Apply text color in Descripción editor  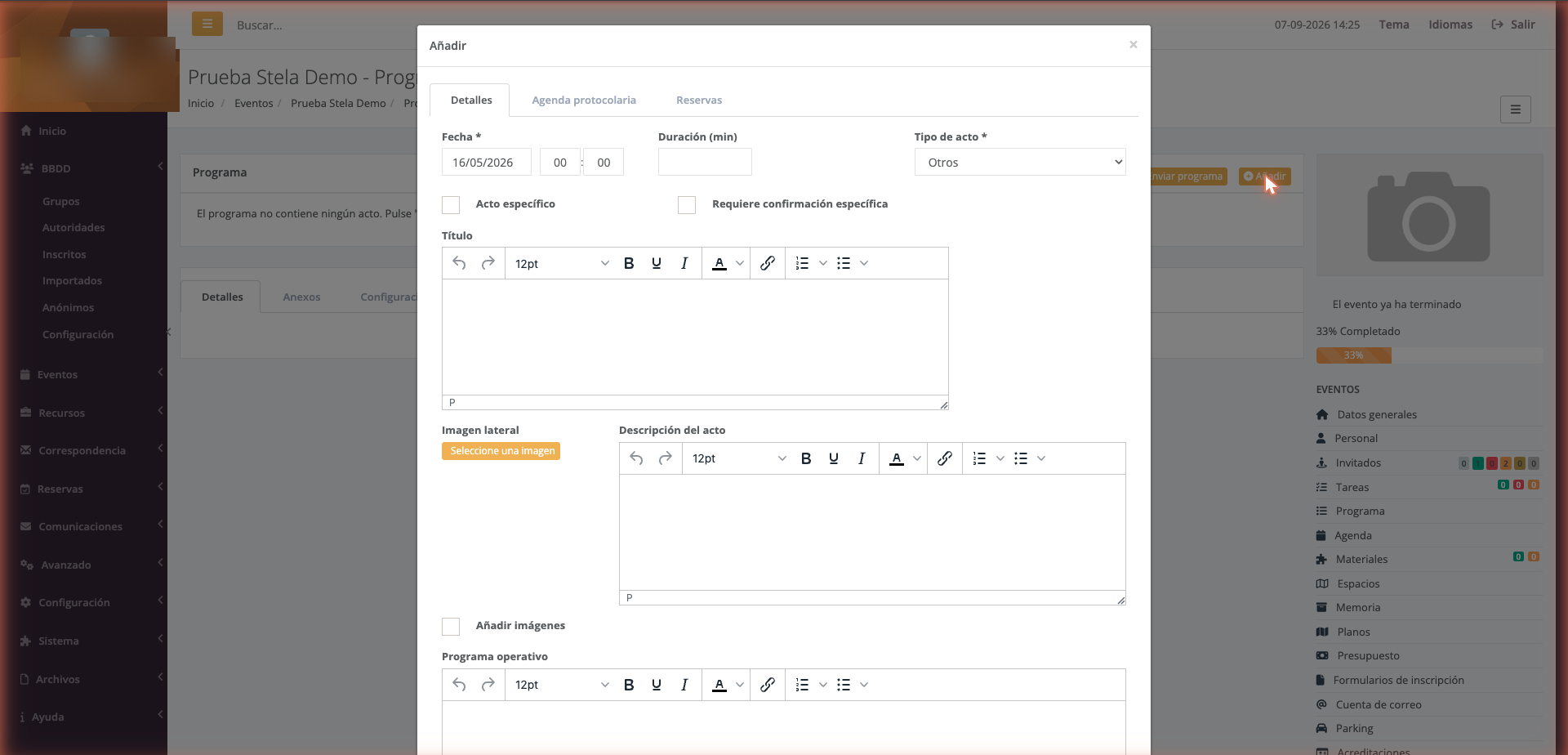pos(897,458)
